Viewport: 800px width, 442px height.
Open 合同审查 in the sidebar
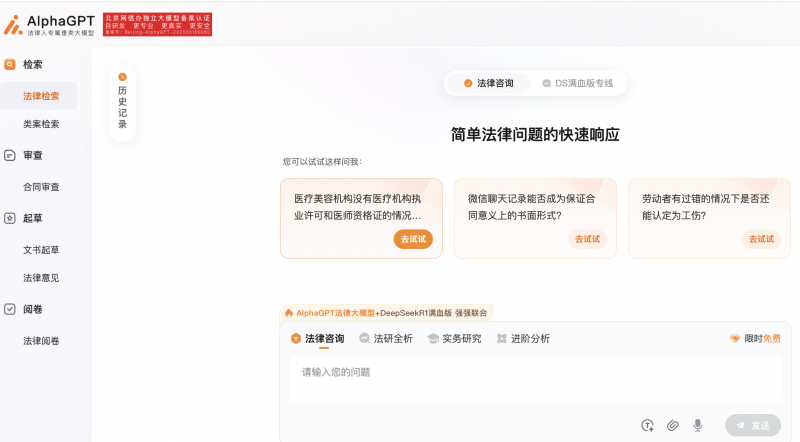click(41, 187)
